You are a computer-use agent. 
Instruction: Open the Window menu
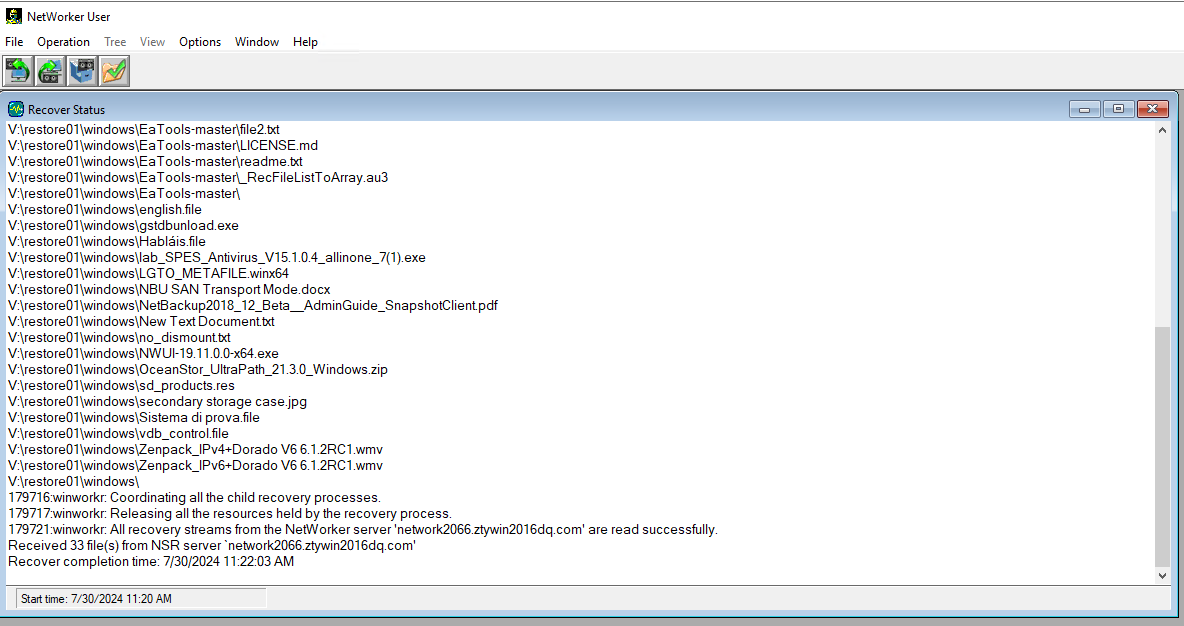tap(257, 42)
